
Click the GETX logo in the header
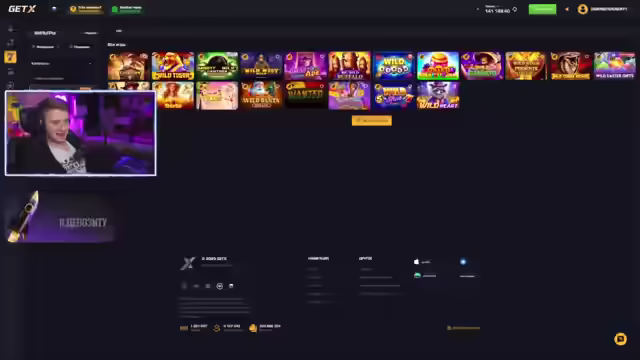[22, 9]
